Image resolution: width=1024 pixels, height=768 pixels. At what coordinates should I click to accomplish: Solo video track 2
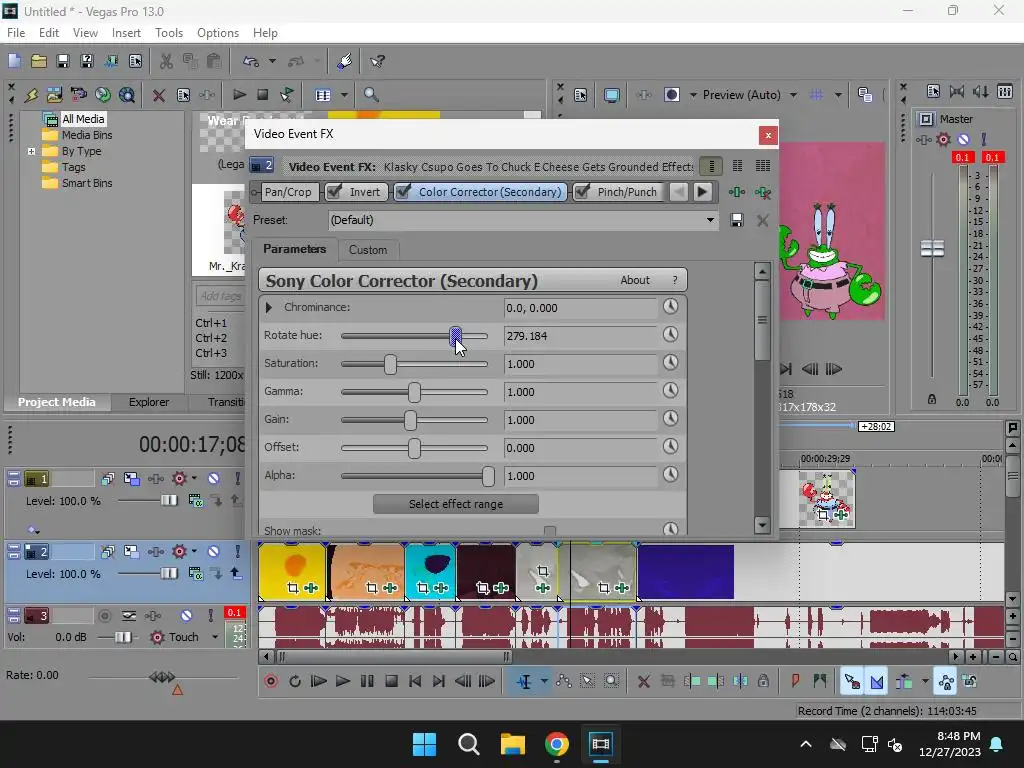pyautogui.click(x=237, y=552)
